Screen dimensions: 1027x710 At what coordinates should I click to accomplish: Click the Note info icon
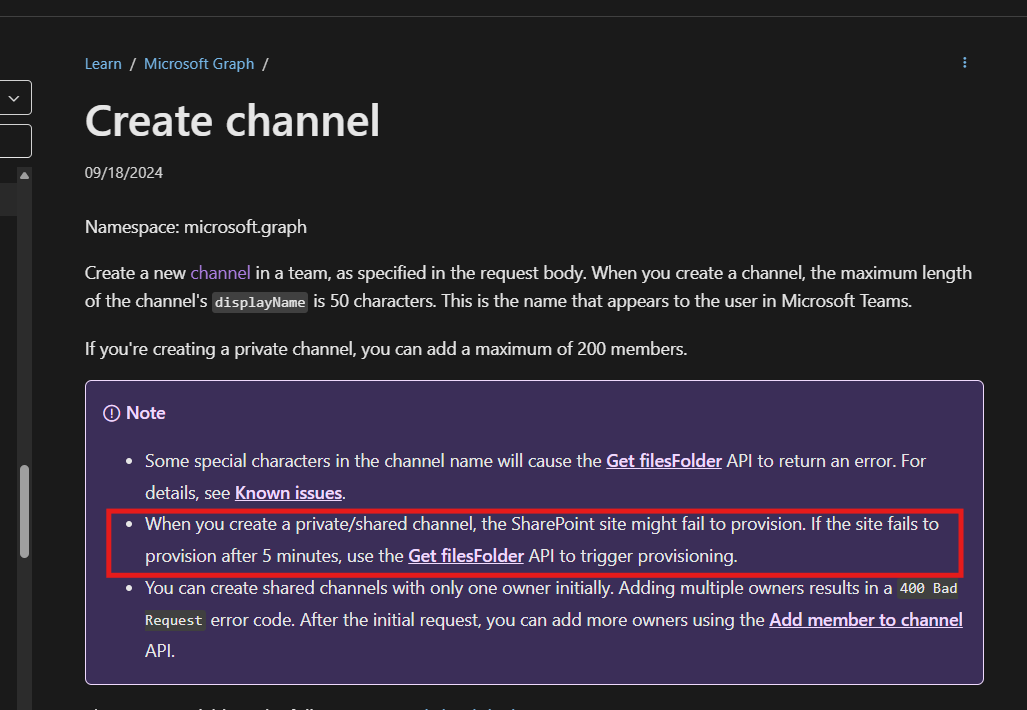[111, 413]
